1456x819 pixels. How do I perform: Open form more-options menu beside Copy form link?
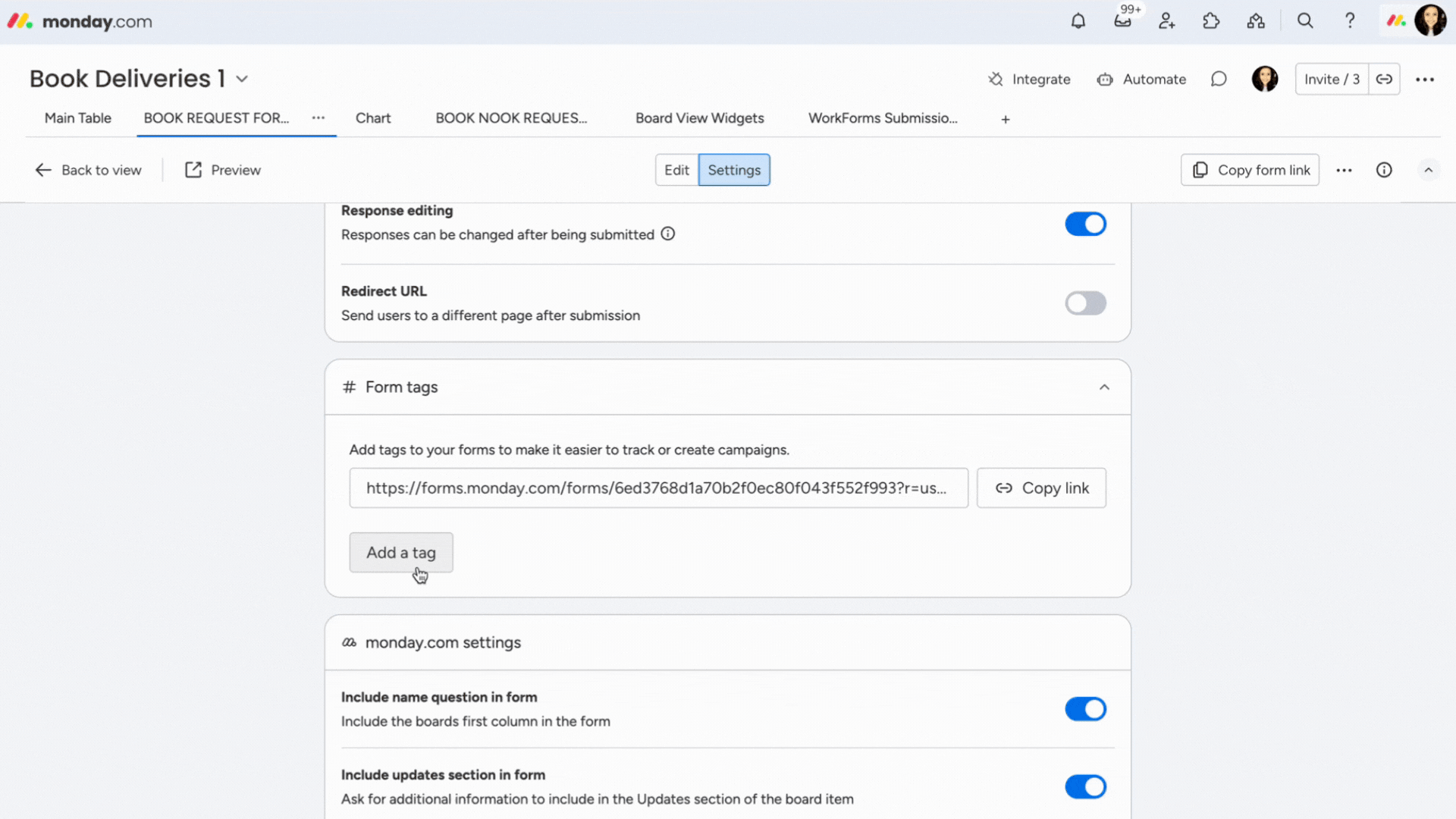coord(1344,170)
